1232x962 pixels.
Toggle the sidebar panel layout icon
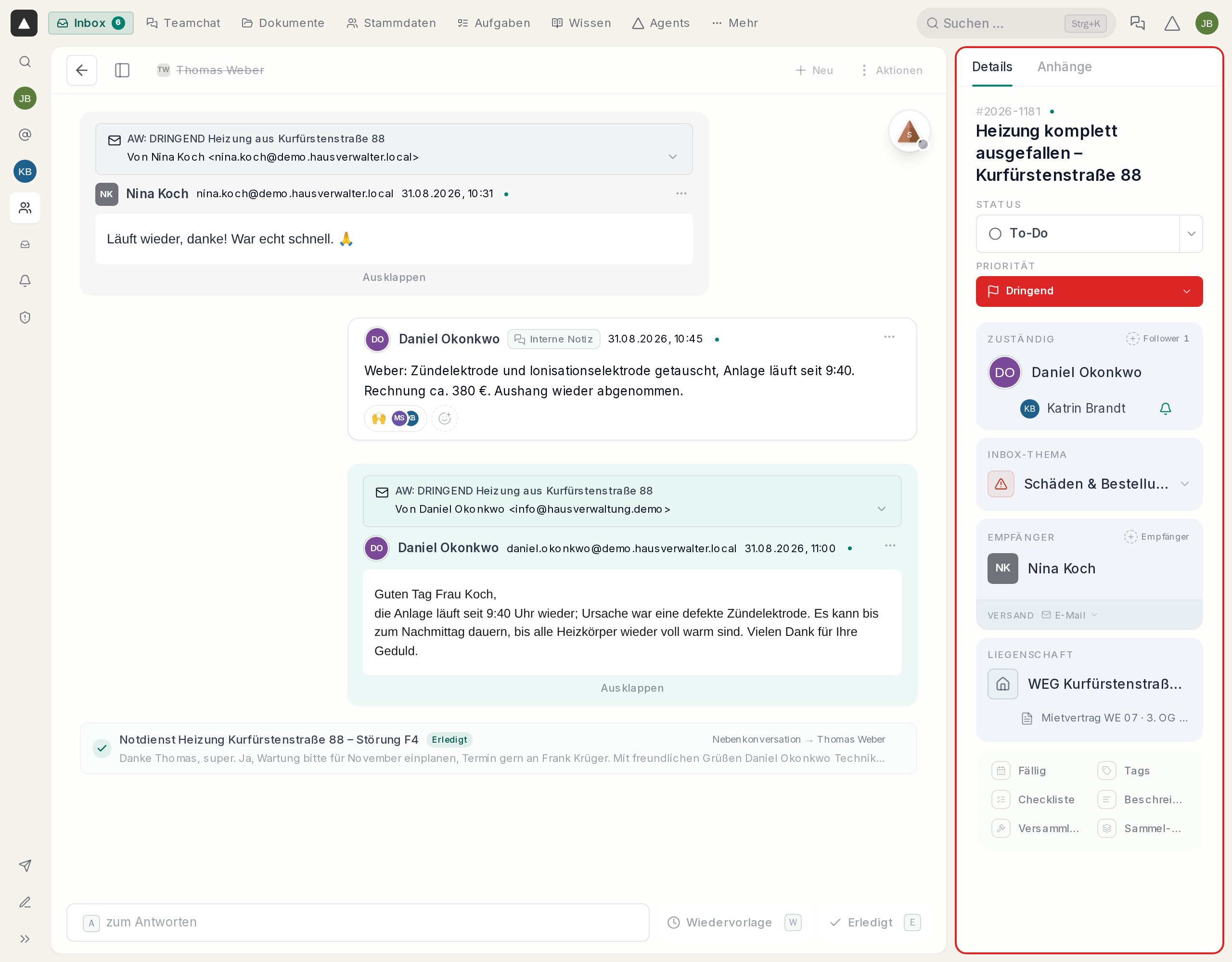tap(122, 70)
